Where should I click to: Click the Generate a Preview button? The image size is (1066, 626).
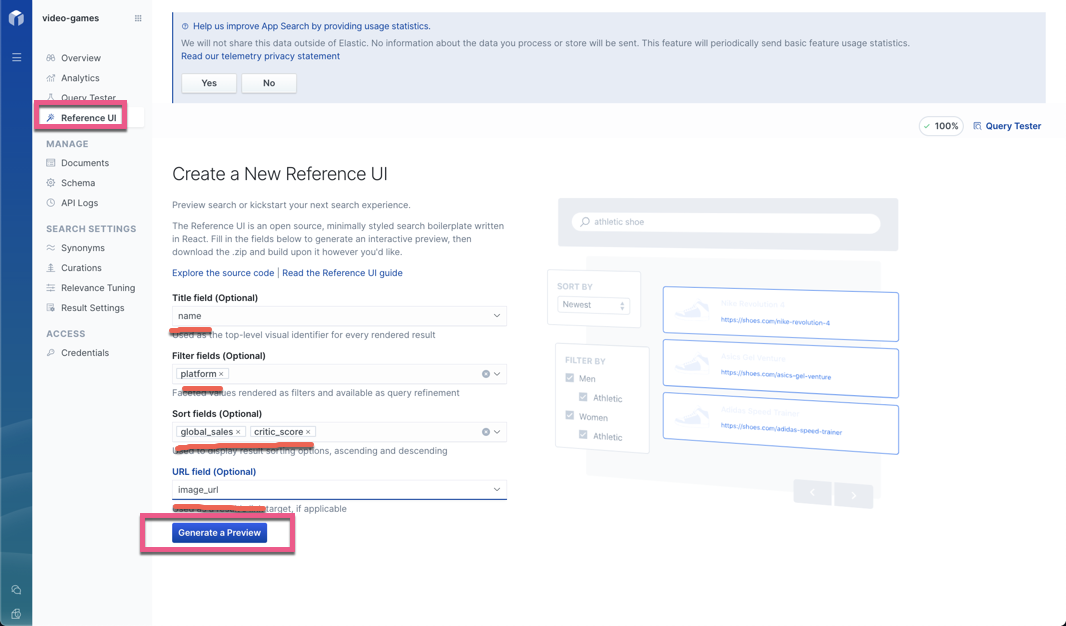pos(219,532)
